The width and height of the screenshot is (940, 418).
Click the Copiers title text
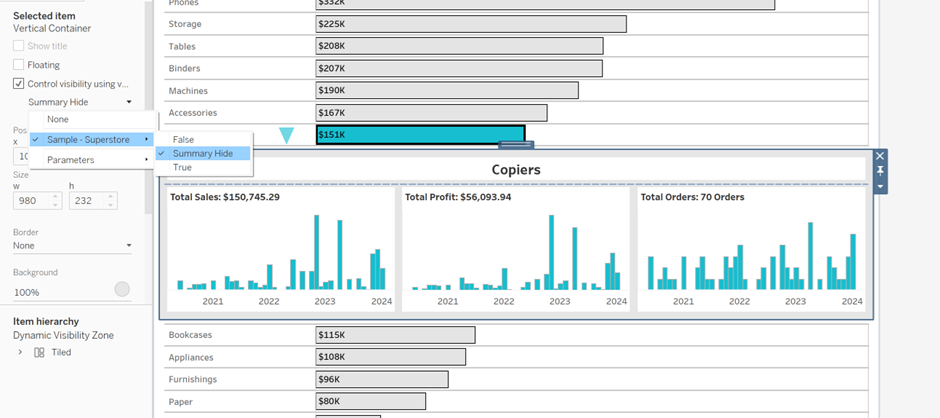(x=516, y=170)
